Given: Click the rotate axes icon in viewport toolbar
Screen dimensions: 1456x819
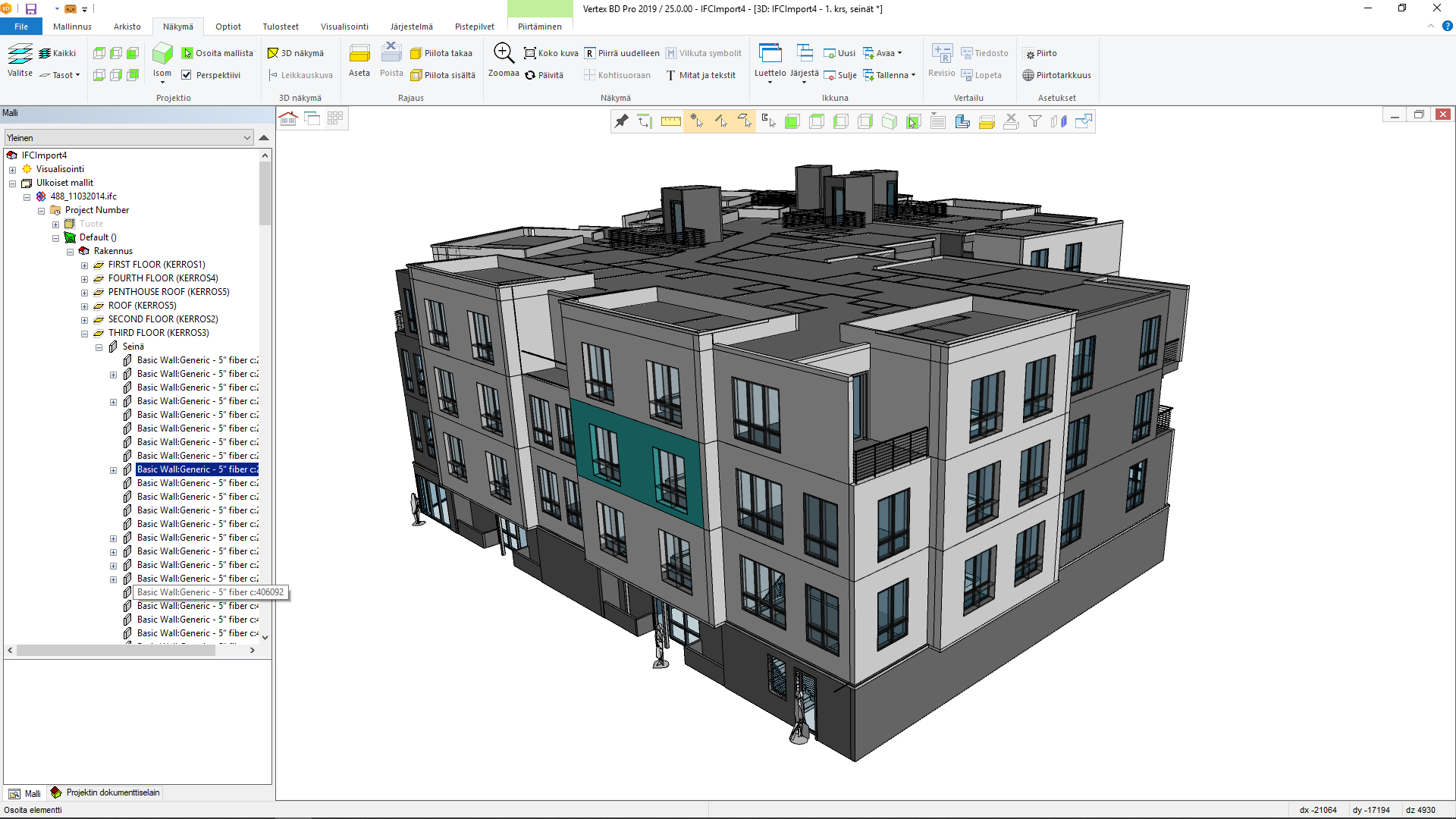Looking at the screenshot, I should (645, 121).
